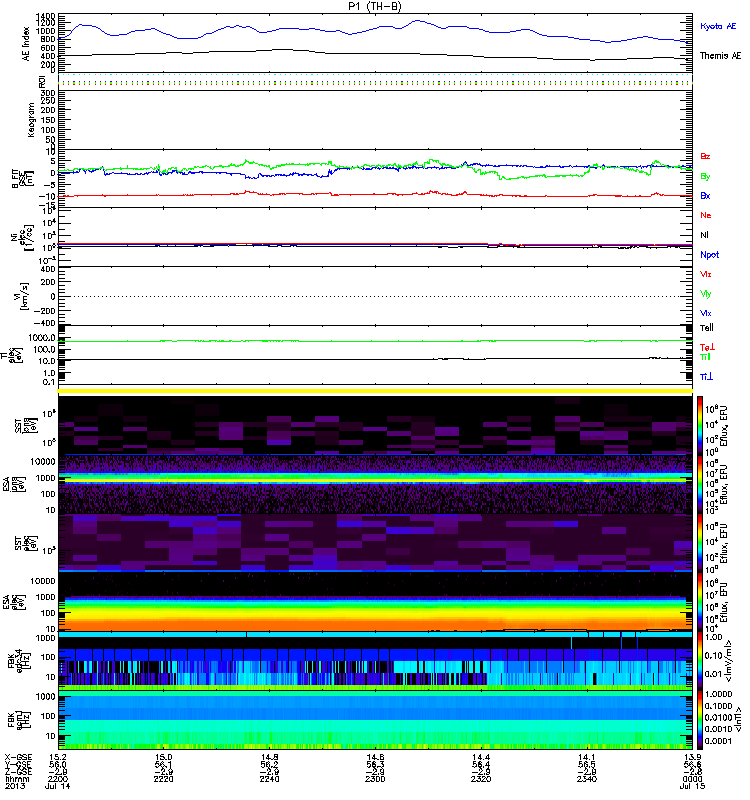Click the blue "Npot" legend label
This screenshot has width=750, height=800.
pyautogui.click(x=710, y=255)
